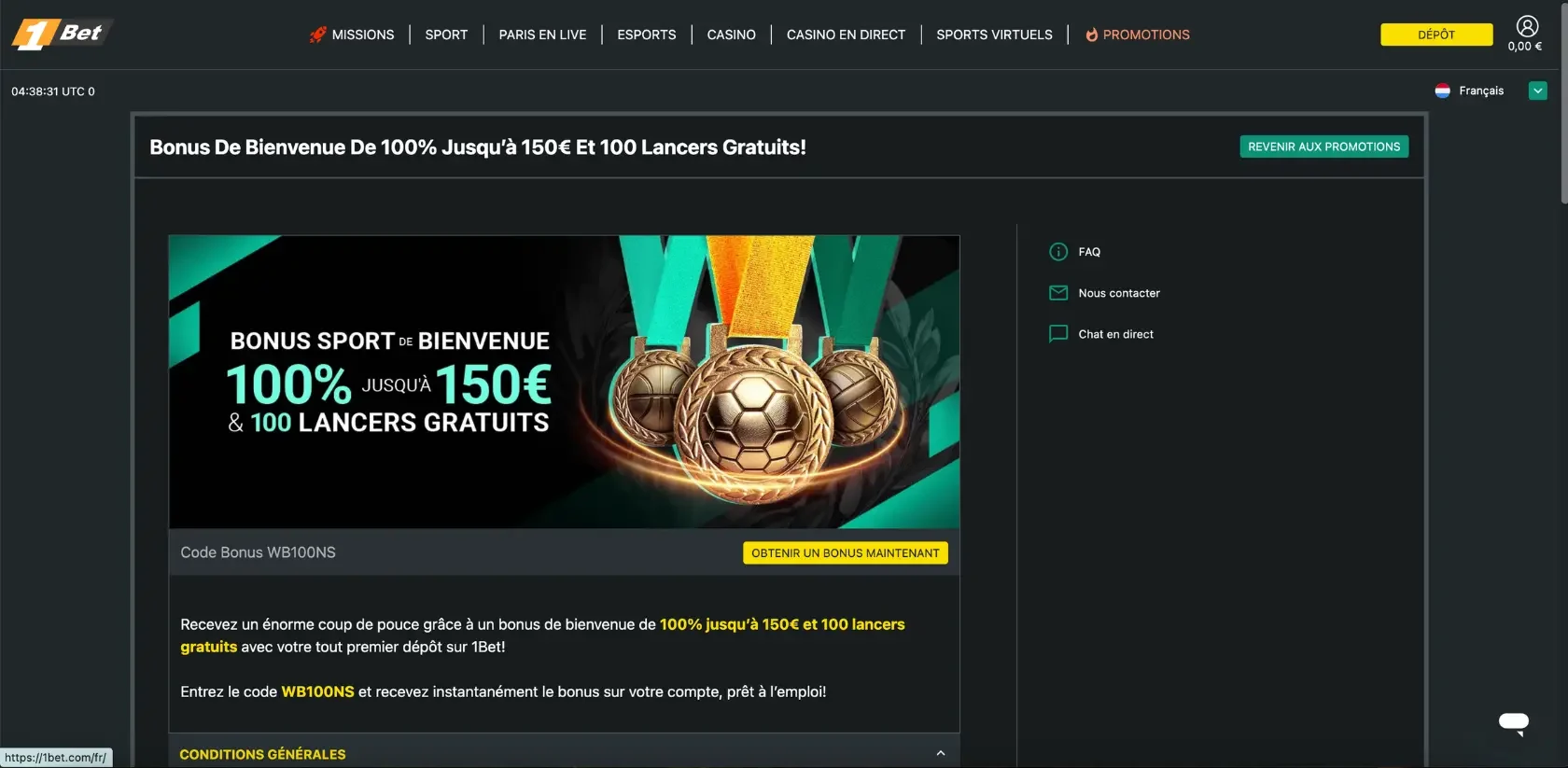Click the 1Bet logo

pos(62,34)
